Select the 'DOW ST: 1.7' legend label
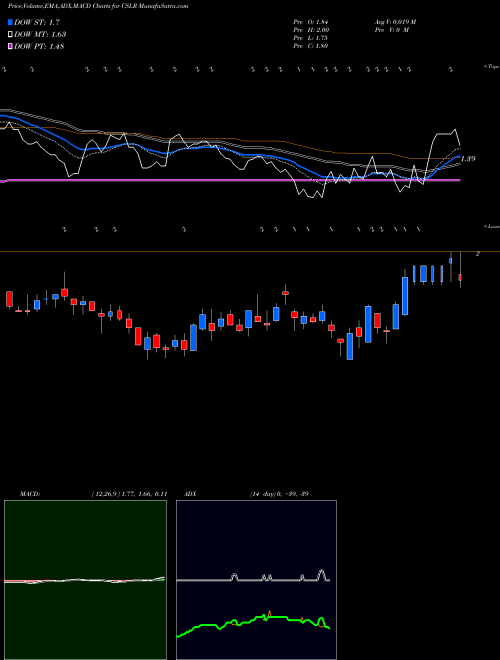The image size is (500, 660). click(37, 22)
